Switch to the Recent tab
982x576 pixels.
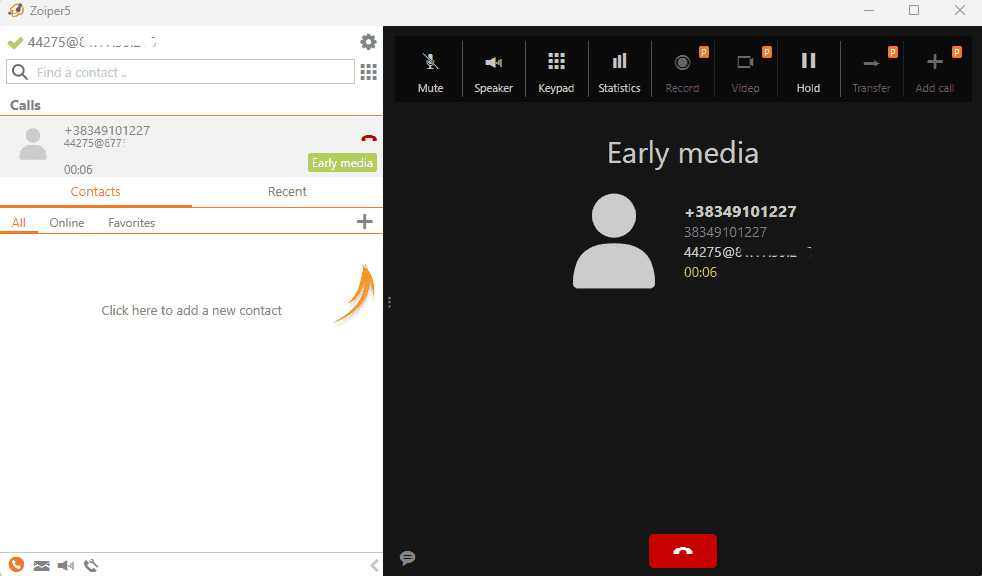287,192
